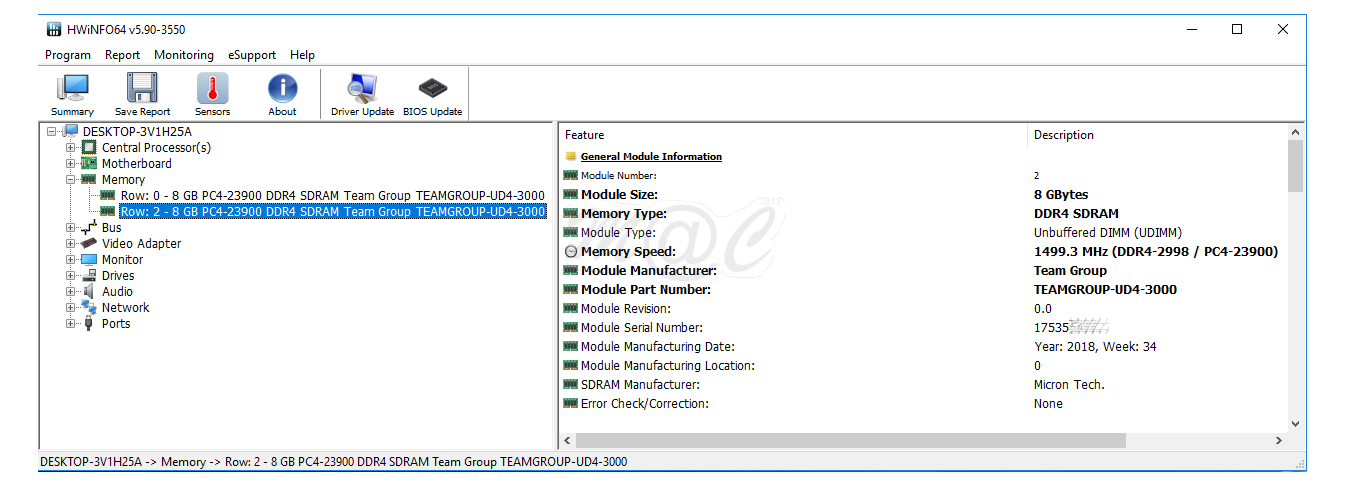This screenshot has width=1345, height=486.
Task: Click the Error Check/Correction row icon
Action: point(571,404)
